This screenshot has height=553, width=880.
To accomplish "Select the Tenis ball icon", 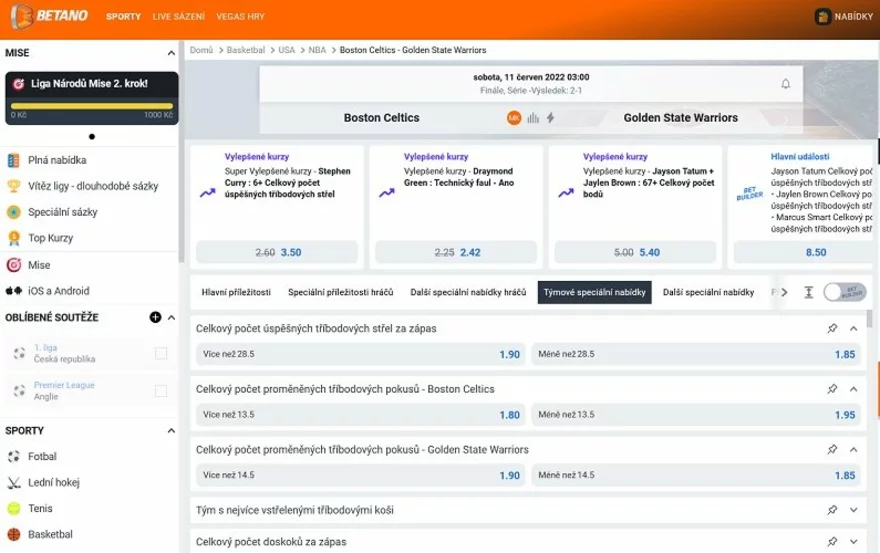I will (13, 509).
